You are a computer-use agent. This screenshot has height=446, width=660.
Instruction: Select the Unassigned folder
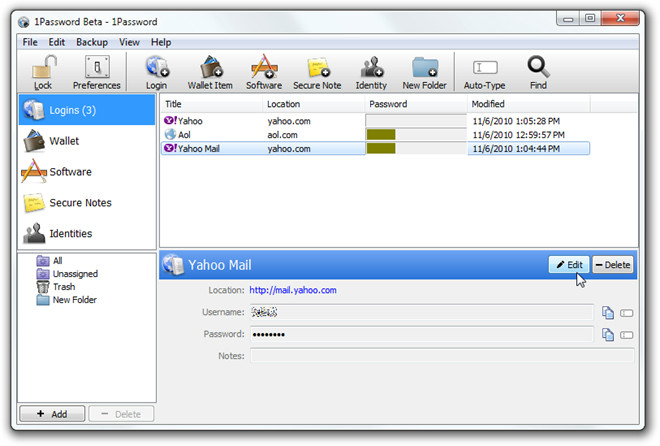click(67, 273)
